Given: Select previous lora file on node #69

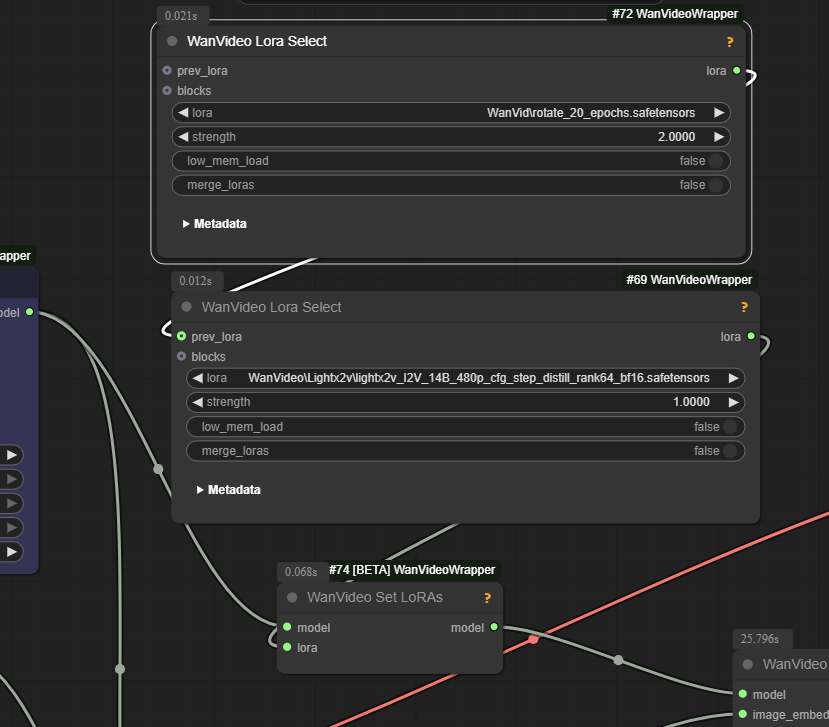Looking at the screenshot, I should [198, 378].
